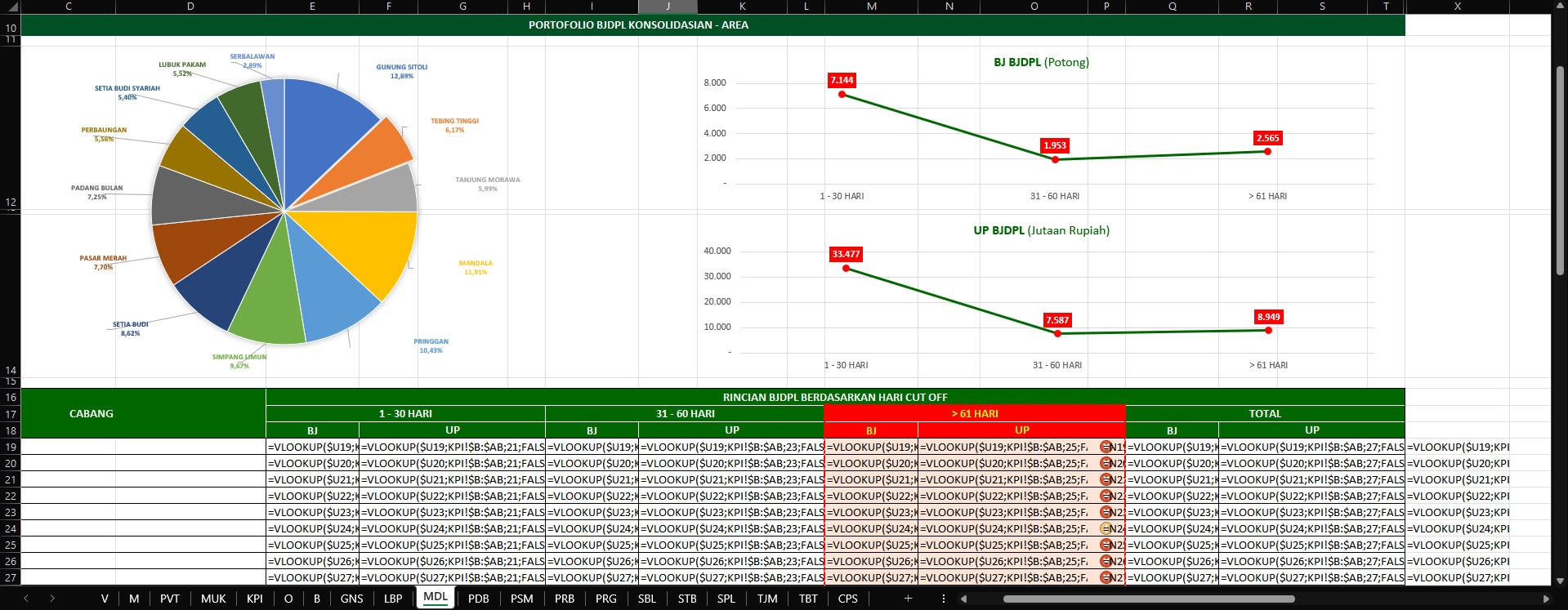Viewport: 1568px width, 610px height.
Task: Add a new sheet with the plus icon
Action: pos(908,599)
